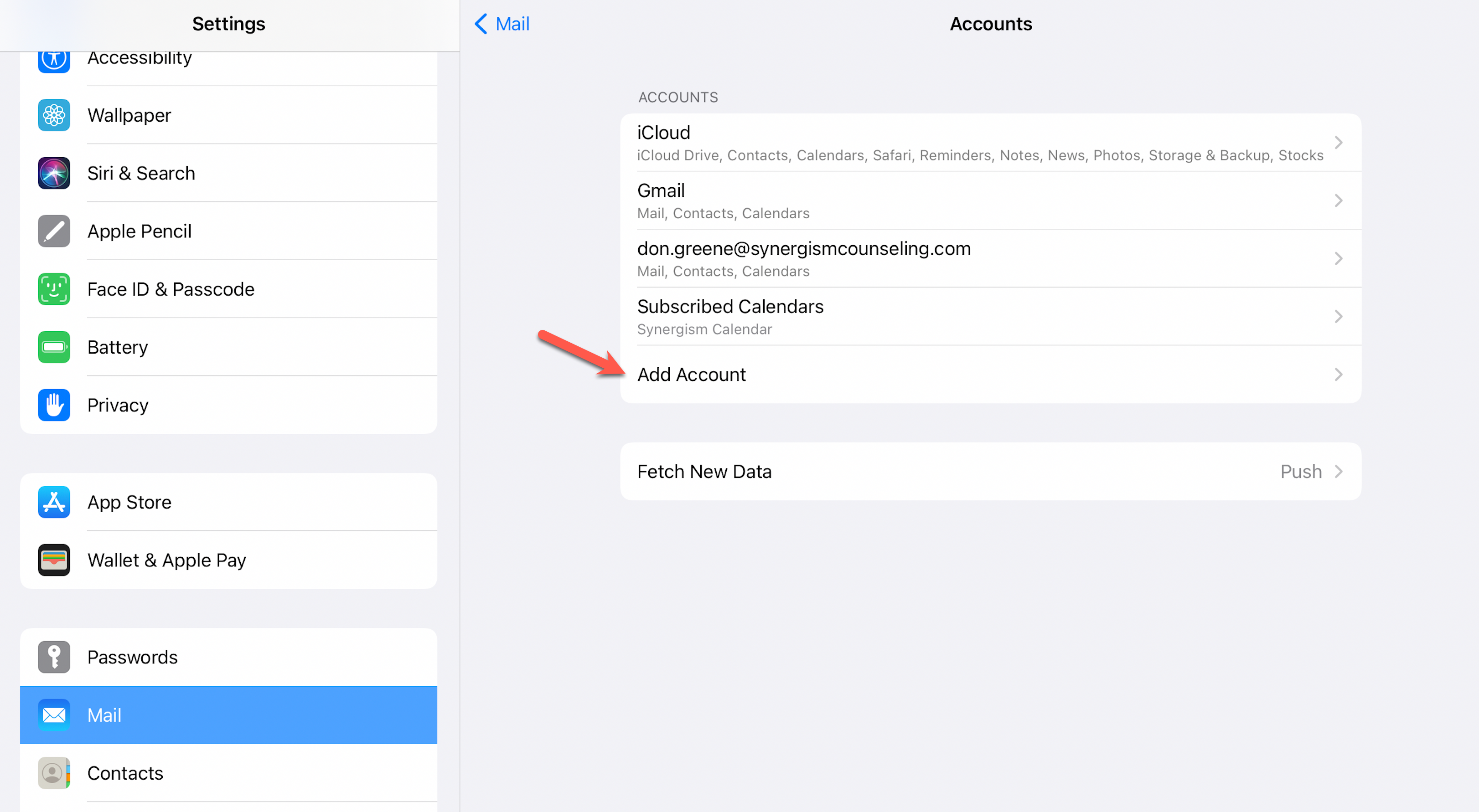
Task: Open Privacy settings
Action: pos(228,405)
